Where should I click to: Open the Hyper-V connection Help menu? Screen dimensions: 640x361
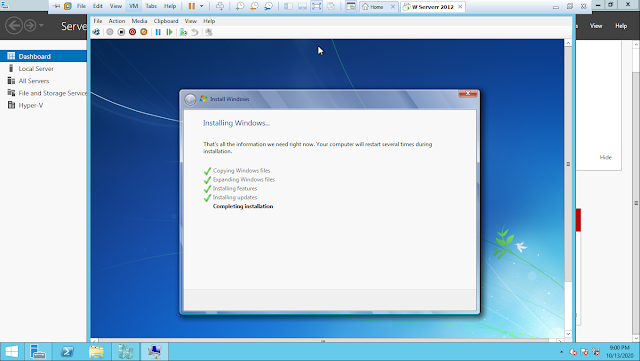pyautogui.click(x=209, y=21)
